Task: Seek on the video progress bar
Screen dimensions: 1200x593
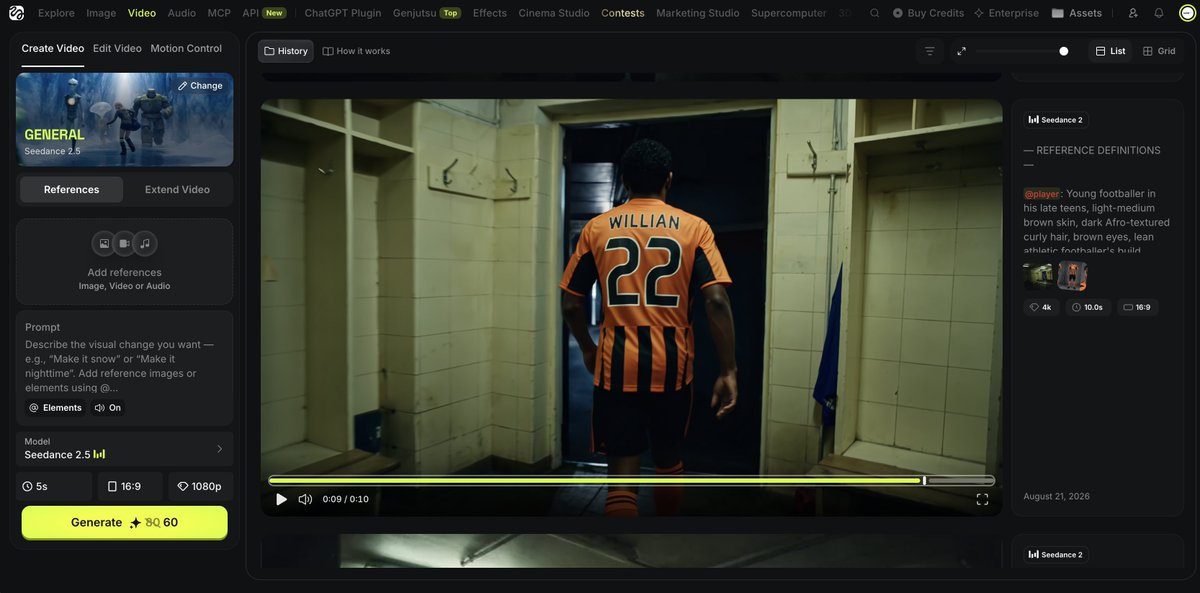Action: point(631,481)
